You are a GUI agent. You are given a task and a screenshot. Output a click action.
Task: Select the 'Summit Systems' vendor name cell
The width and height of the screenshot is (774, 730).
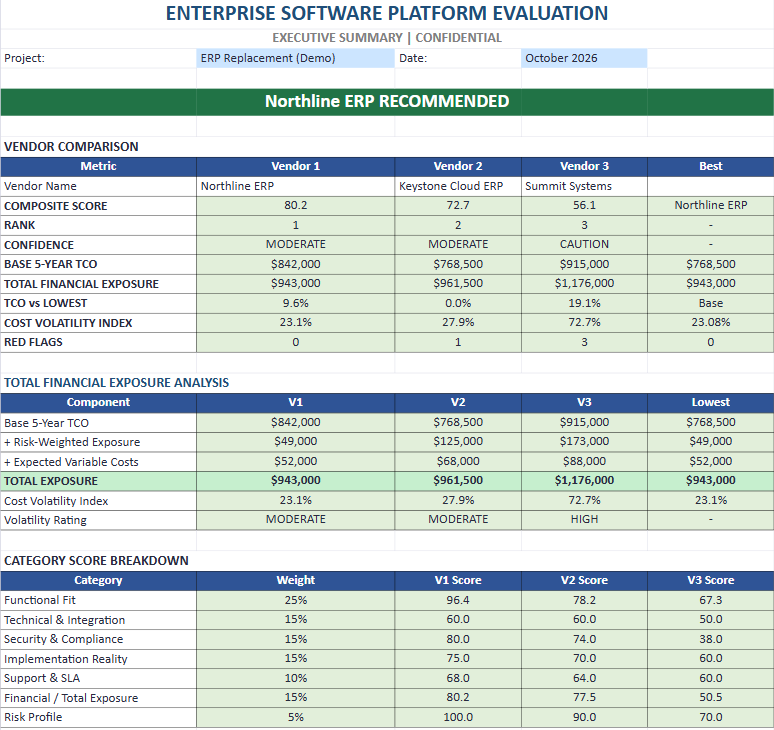tap(584, 186)
